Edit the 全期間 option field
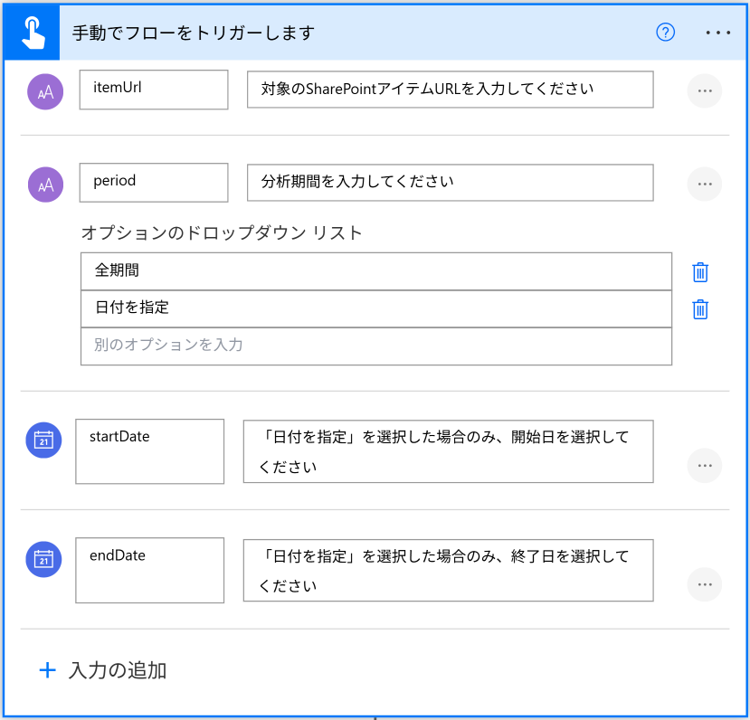The height and width of the screenshot is (720, 750). (376, 271)
